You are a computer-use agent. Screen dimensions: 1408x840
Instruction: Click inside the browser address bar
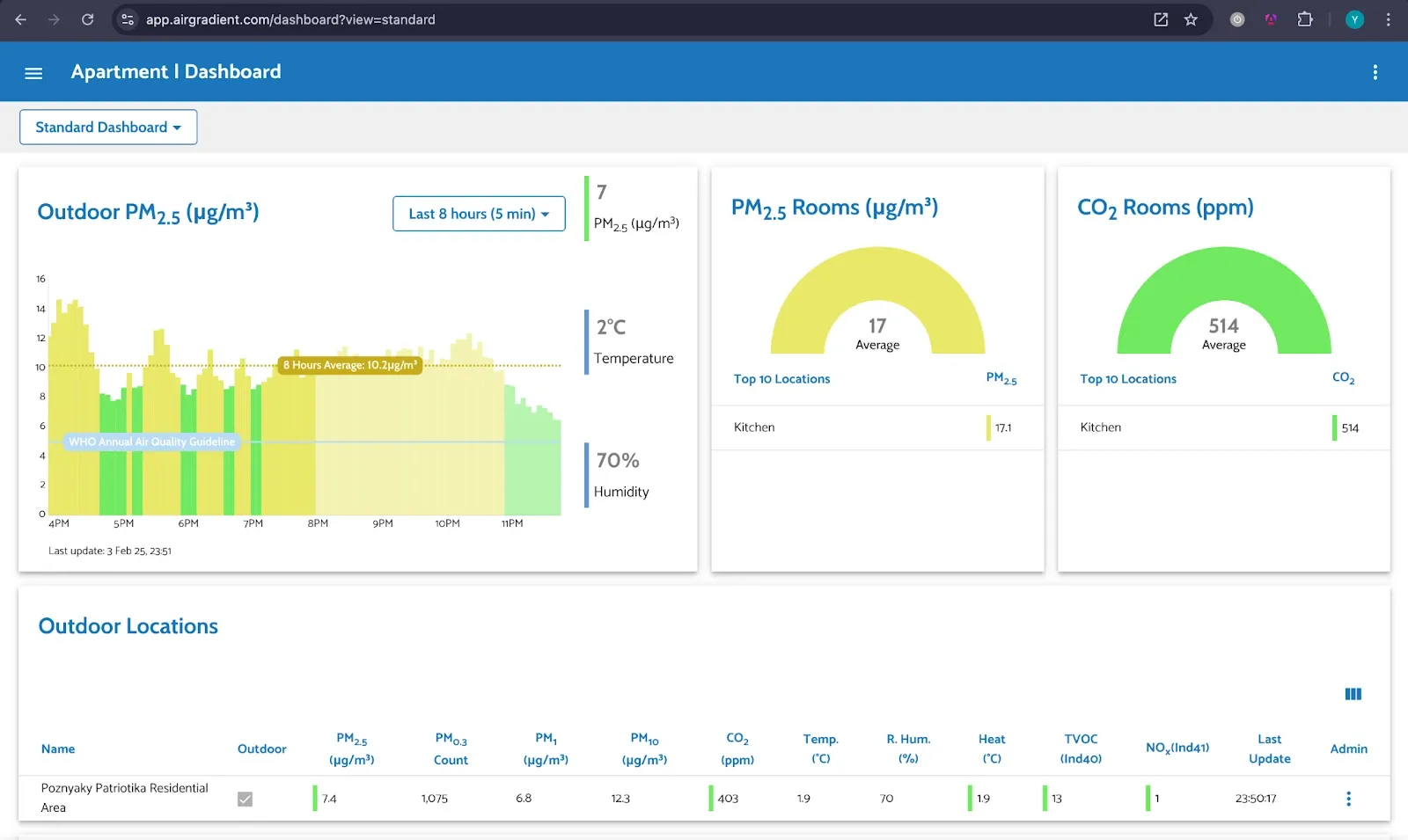(528, 19)
